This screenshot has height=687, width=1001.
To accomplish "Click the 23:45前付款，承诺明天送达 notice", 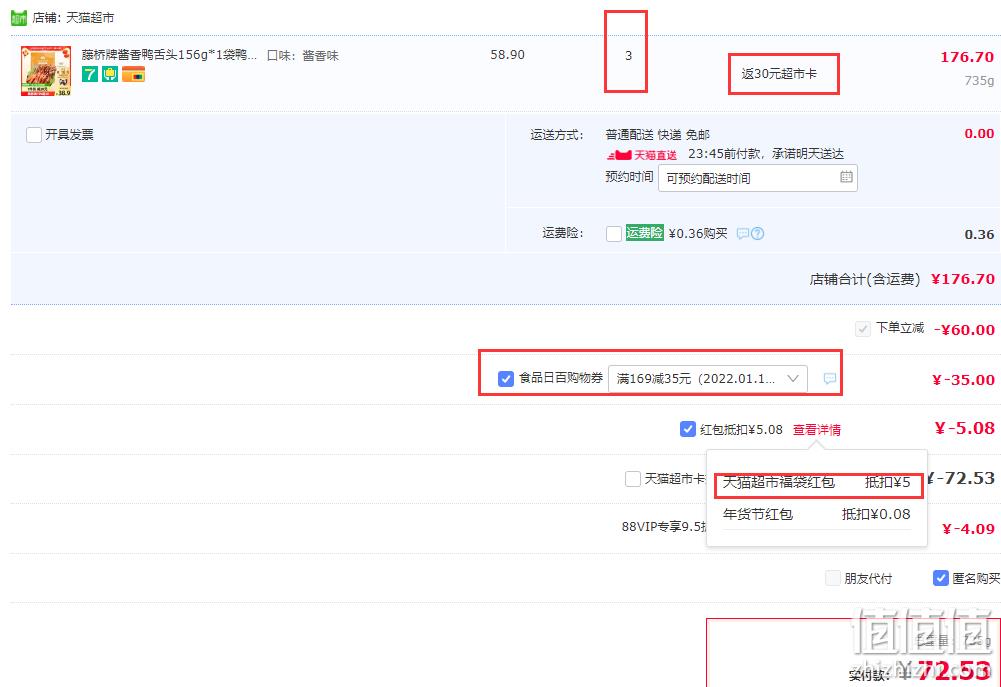I will point(765,154).
